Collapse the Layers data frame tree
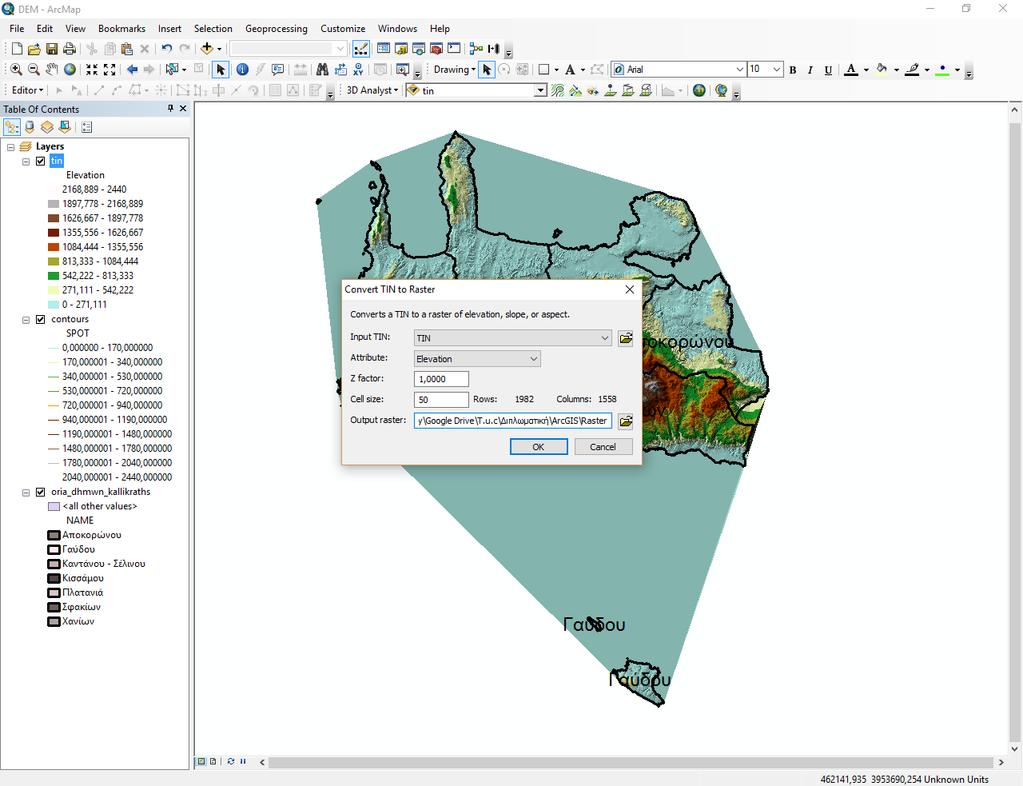The height and width of the screenshot is (786, 1023). [x=10, y=147]
